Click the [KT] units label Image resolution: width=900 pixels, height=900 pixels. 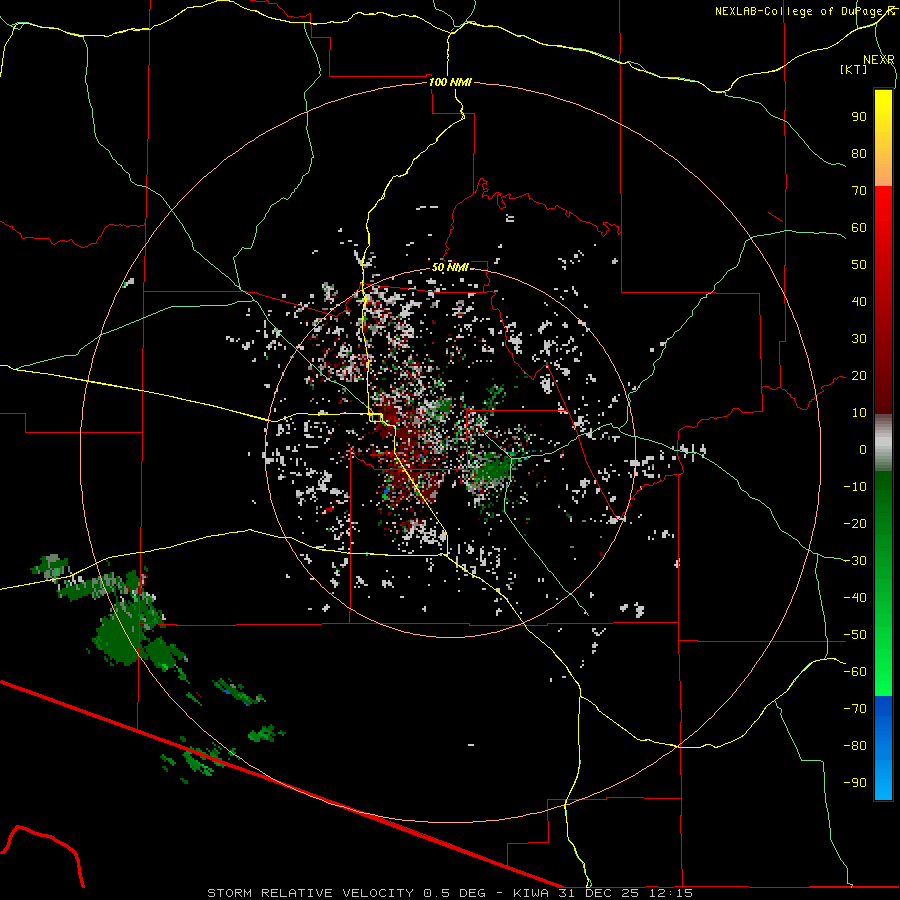point(853,69)
